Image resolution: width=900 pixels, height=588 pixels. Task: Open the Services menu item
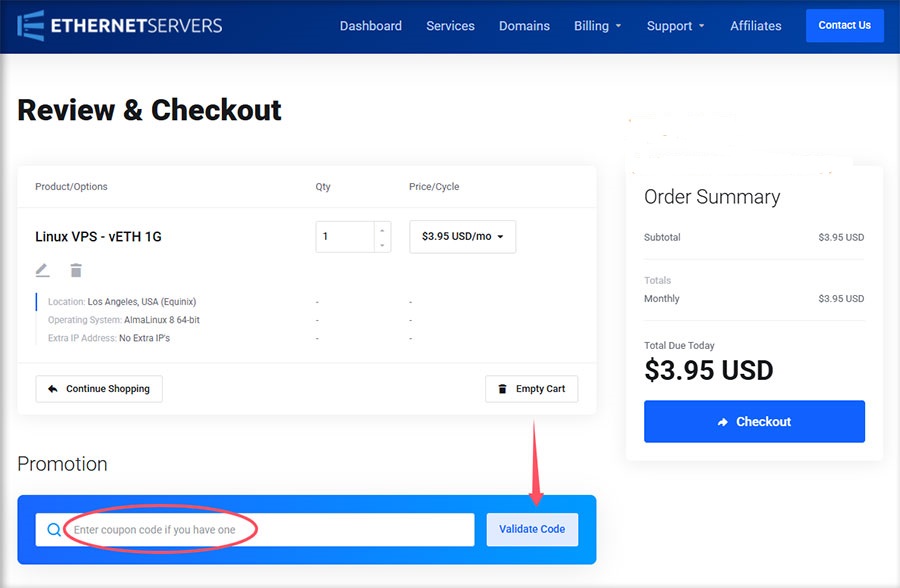click(x=450, y=26)
